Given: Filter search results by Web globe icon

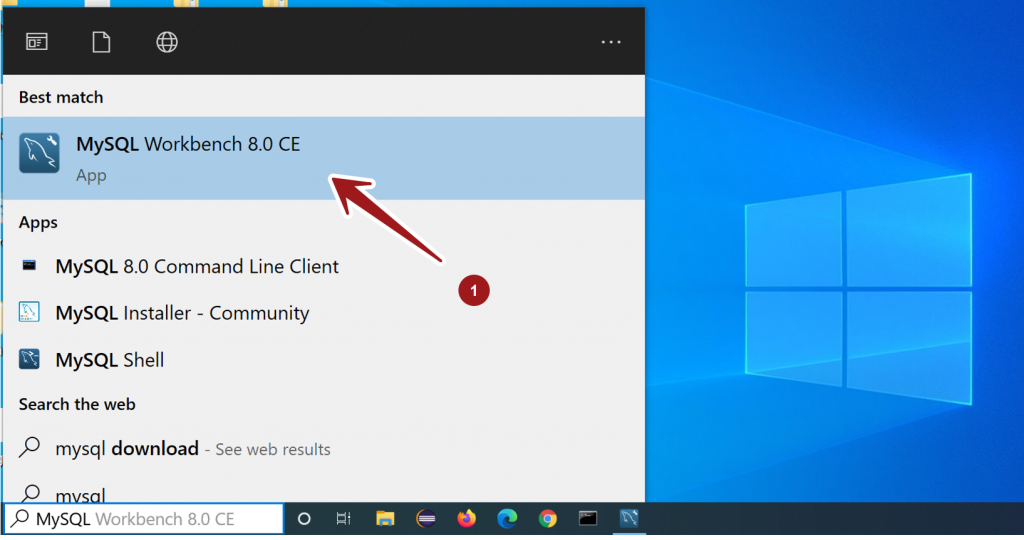Looking at the screenshot, I should [167, 42].
